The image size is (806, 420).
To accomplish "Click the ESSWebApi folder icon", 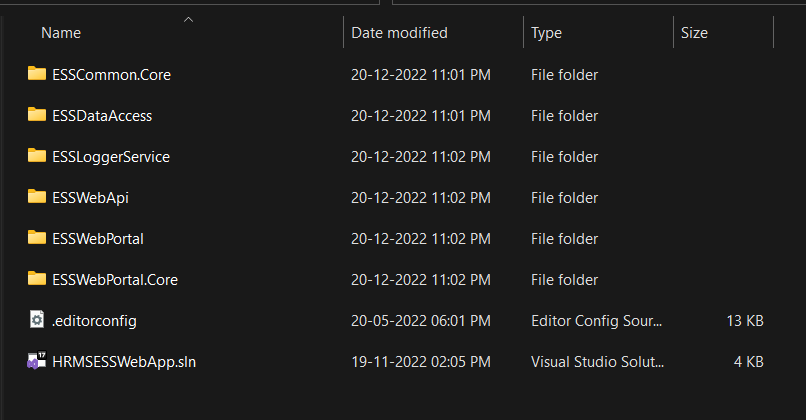I will tap(36, 197).
